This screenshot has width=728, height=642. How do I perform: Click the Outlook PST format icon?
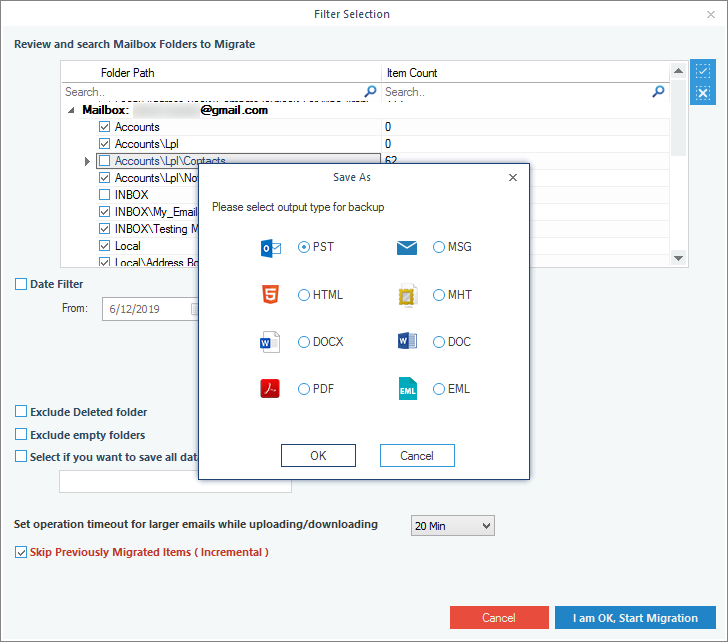pyautogui.click(x=270, y=248)
